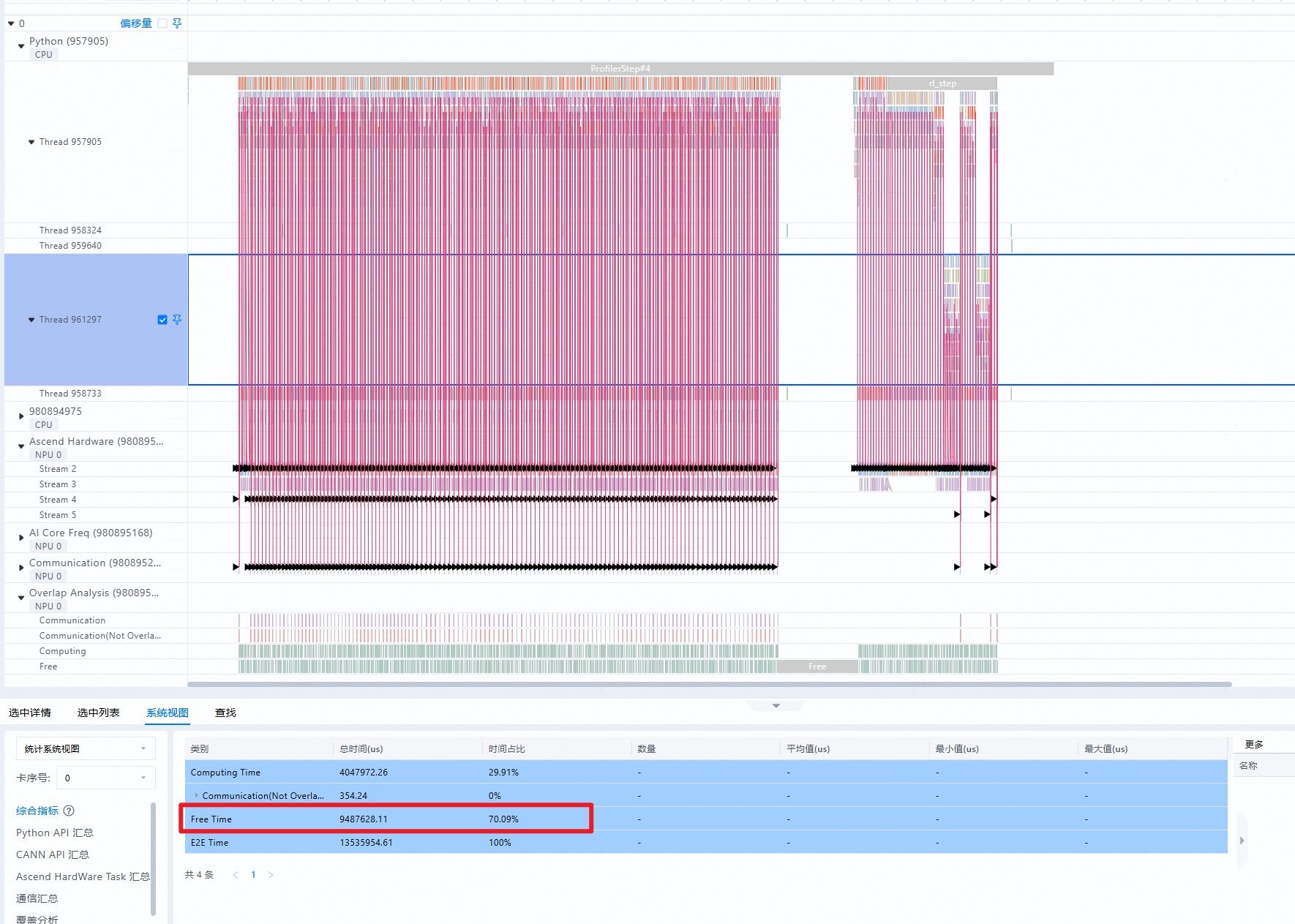Collapse the Overlap Analysis group
The width and height of the screenshot is (1295, 924).
click(x=21, y=598)
